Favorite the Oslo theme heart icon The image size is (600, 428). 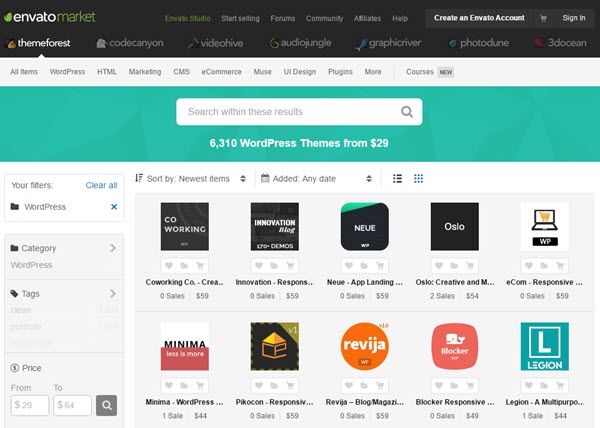pyautogui.click(x=439, y=265)
